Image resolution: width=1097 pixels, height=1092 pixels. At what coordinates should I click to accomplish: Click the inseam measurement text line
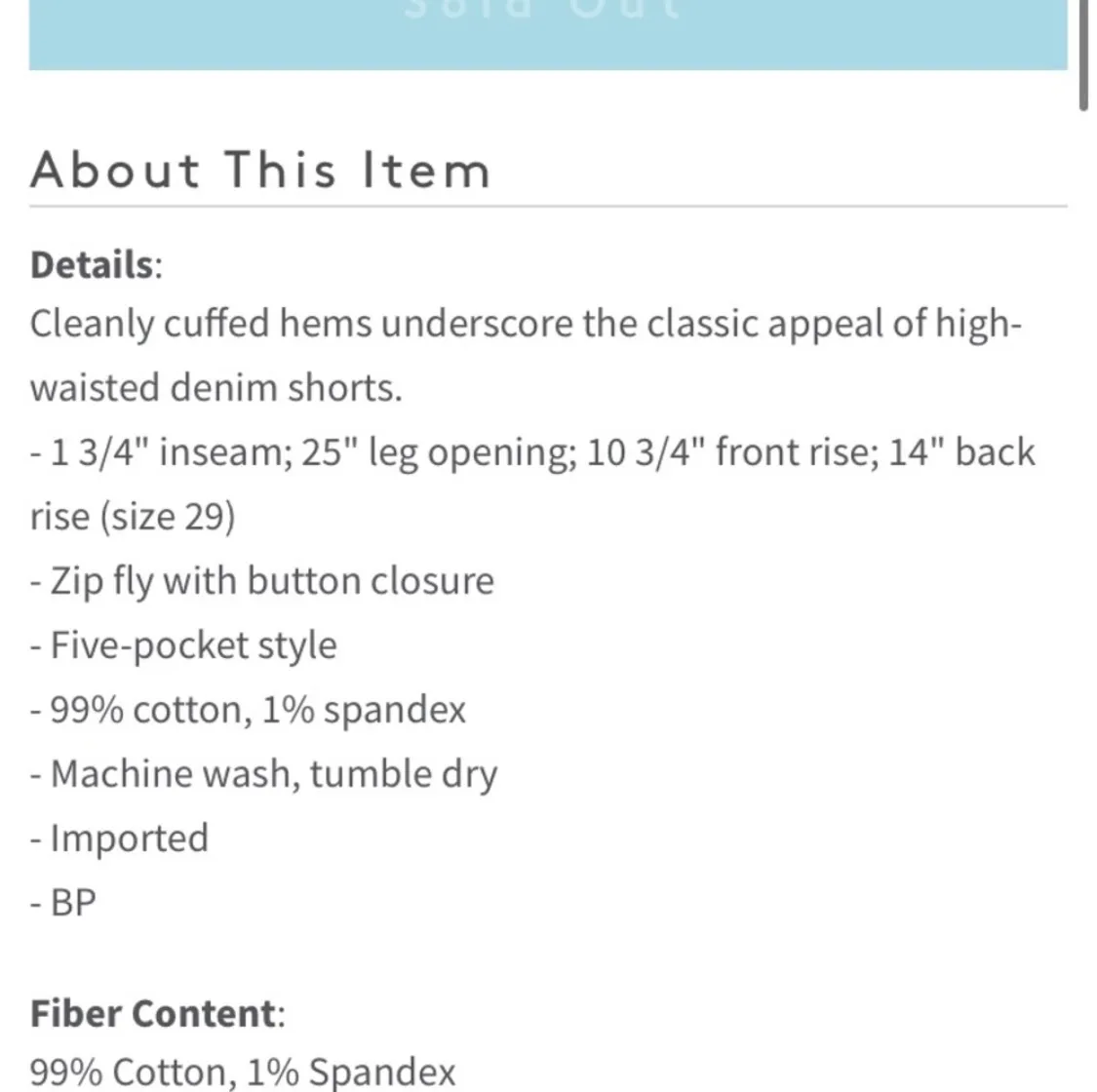pos(531,451)
